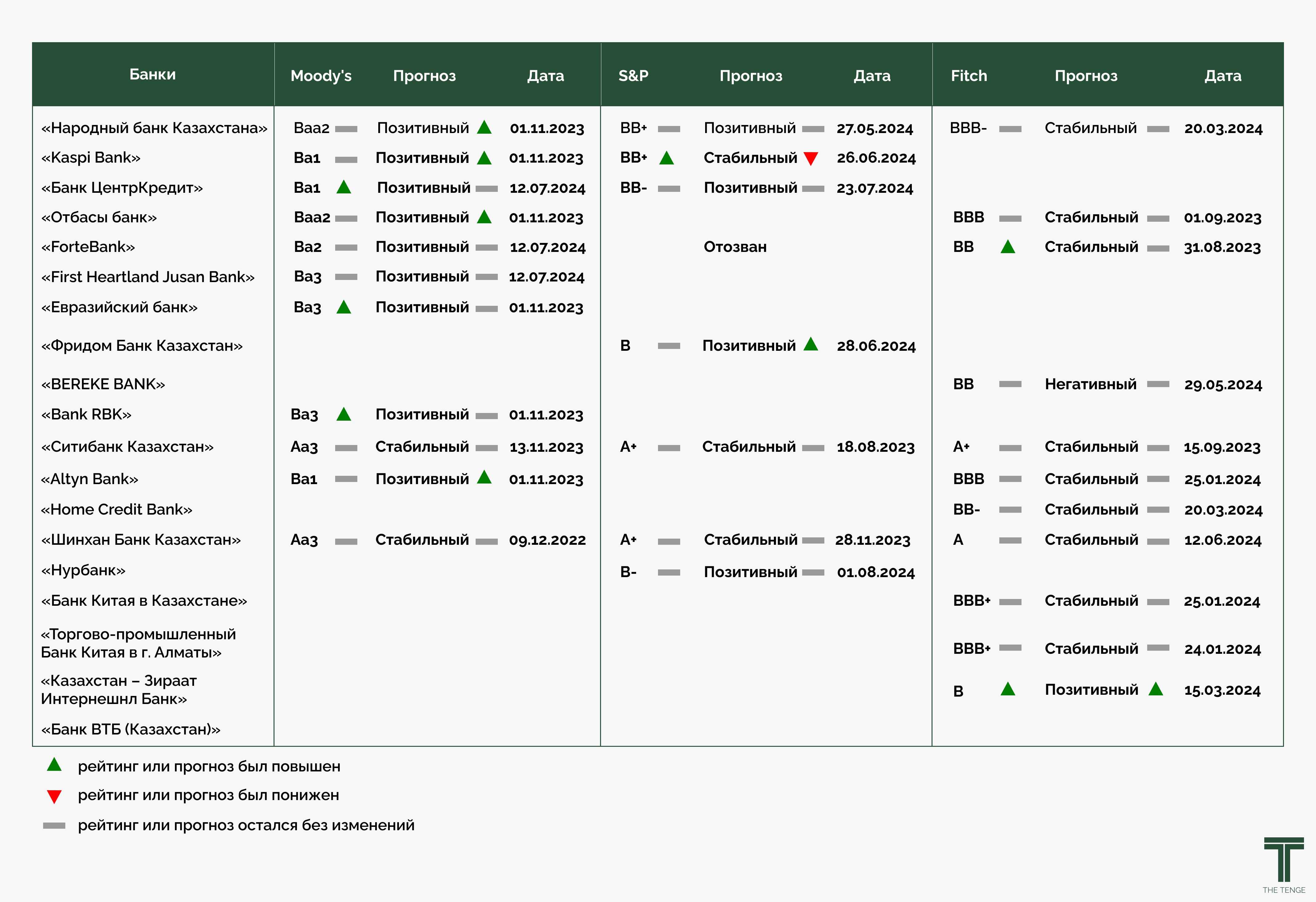Click green triangle next to ForteBank Fitch BB
This screenshot has width=1316, height=902.
(1007, 246)
